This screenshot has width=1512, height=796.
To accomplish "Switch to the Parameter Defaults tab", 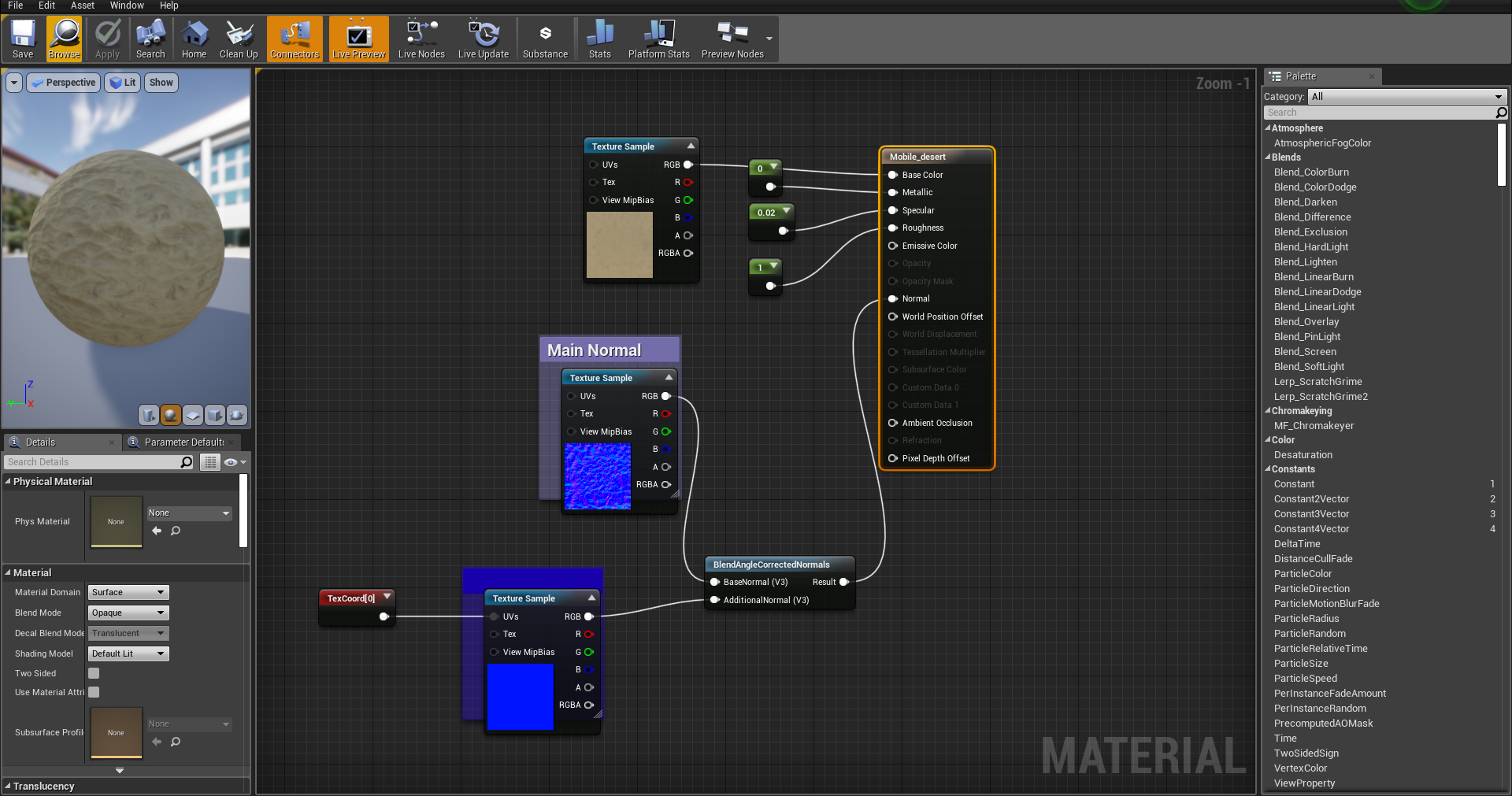I will [183, 442].
